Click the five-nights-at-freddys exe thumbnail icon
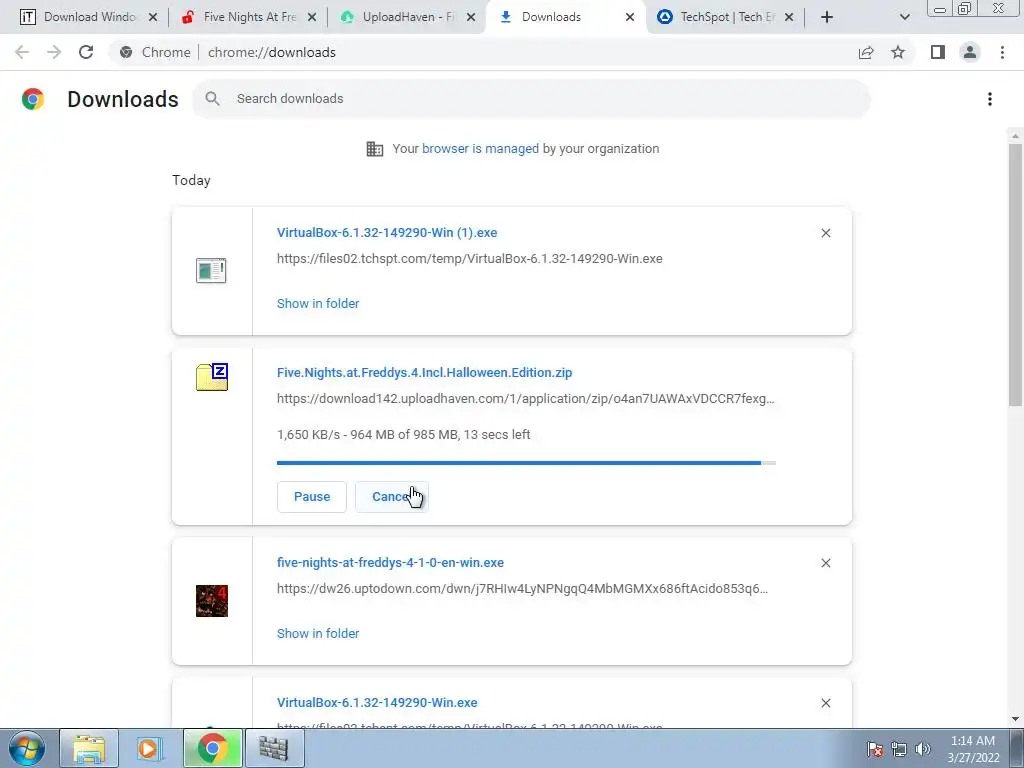 click(x=212, y=601)
